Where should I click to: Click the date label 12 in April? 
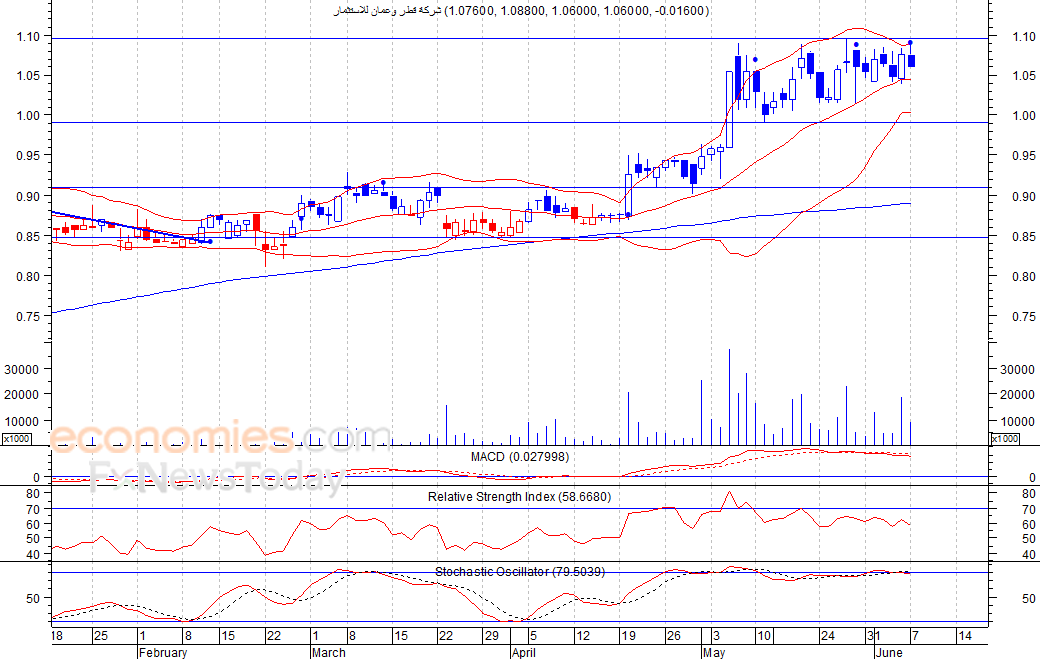tap(582, 636)
